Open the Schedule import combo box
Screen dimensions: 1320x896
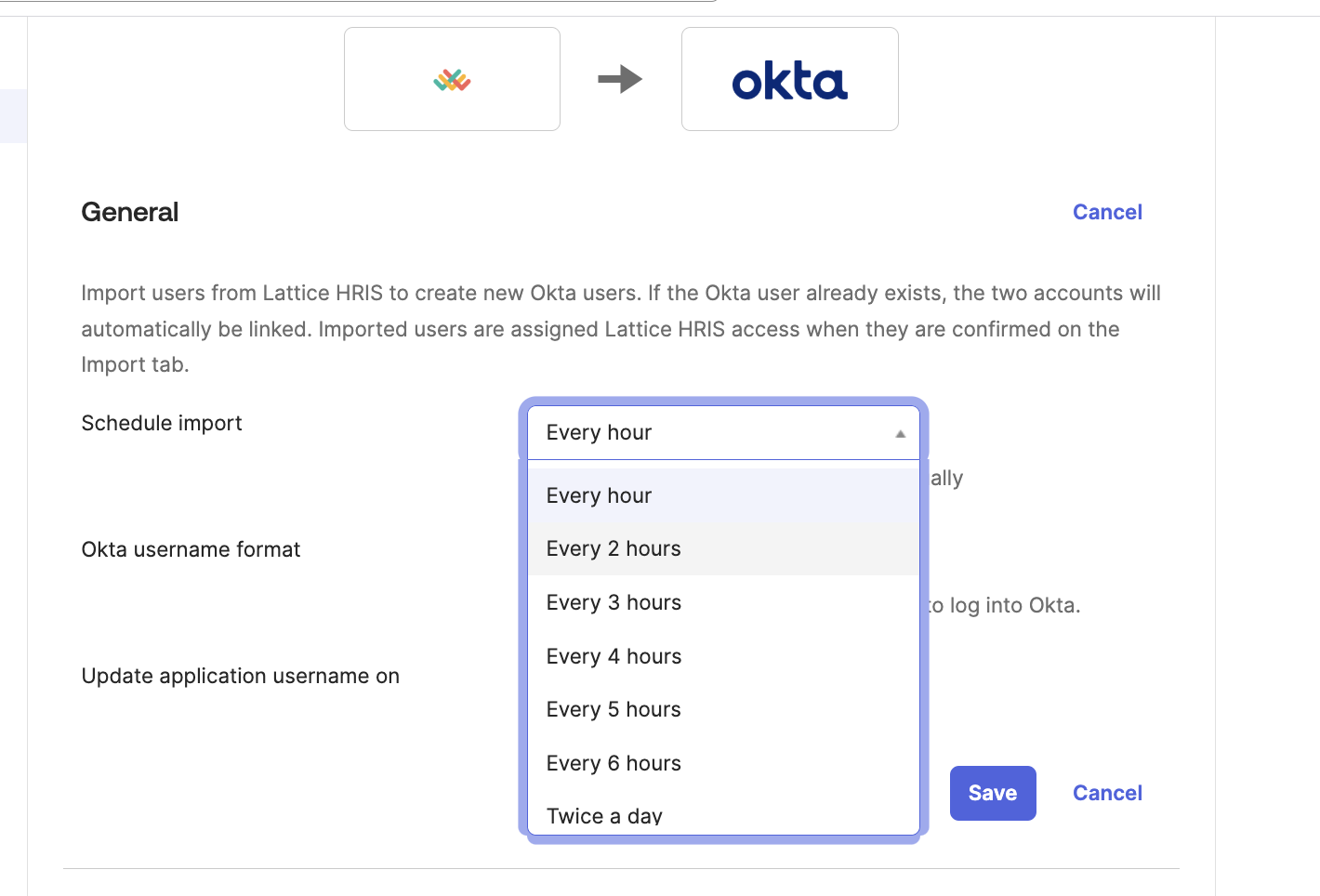click(x=723, y=433)
